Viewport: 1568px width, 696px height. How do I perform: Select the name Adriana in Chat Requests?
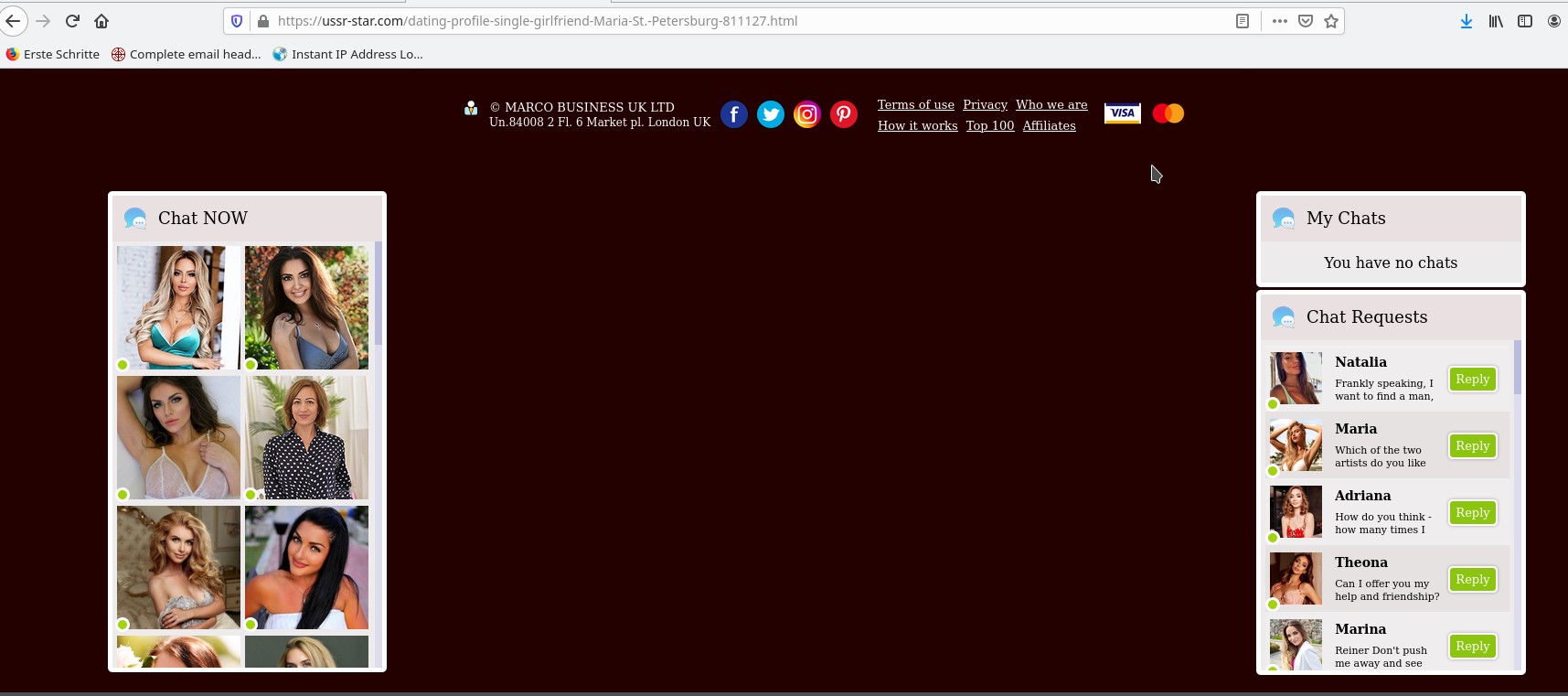click(x=1362, y=496)
